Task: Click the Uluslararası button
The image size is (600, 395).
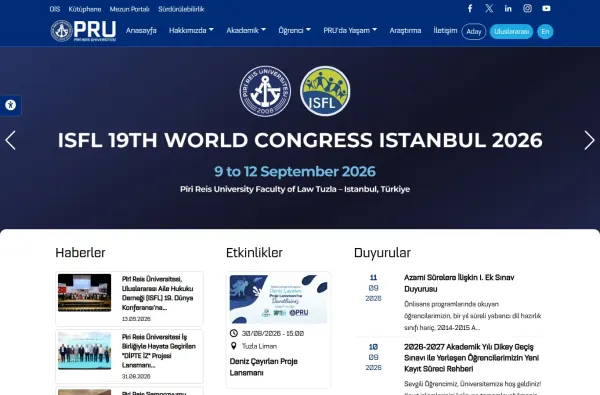Action: 511,31
